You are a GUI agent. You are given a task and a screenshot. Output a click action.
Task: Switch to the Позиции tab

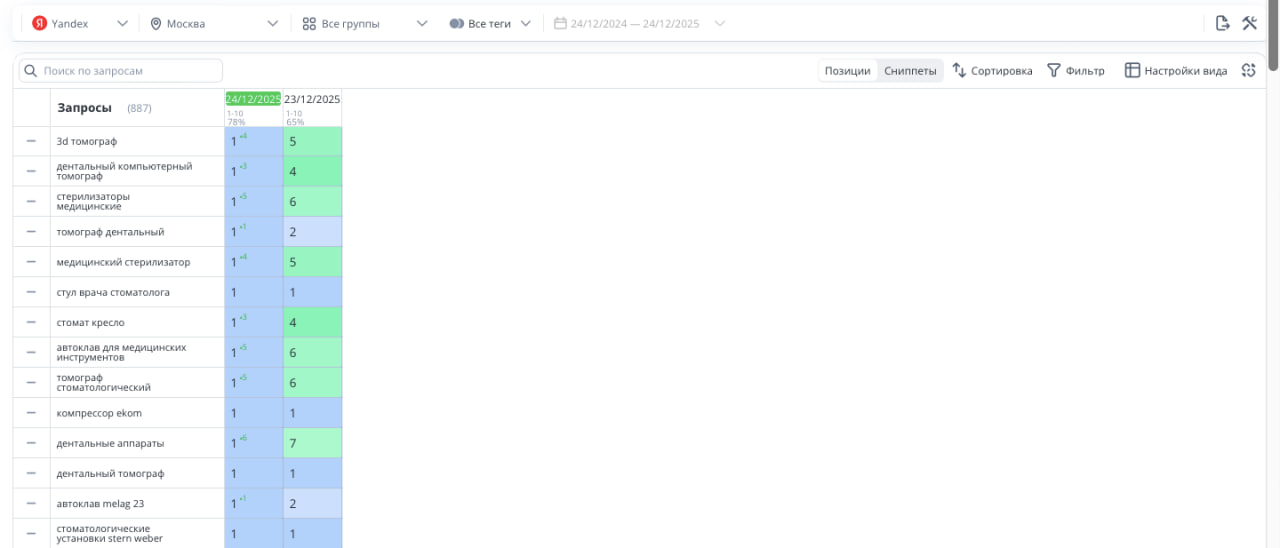pyautogui.click(x=847, y=70)
